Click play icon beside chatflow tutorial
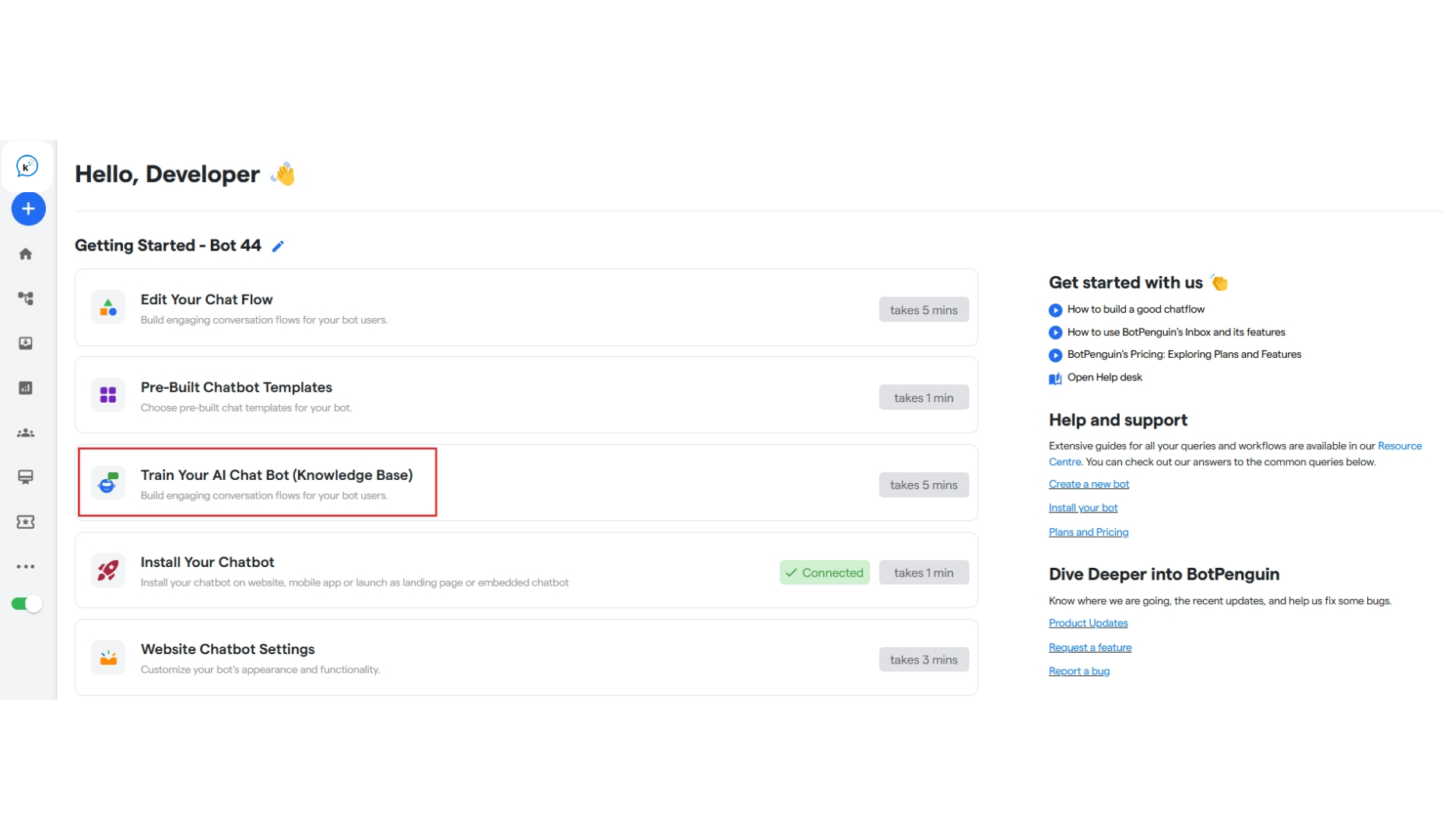The width and height of the screenshot is (1452, 840). (x=1055, y=310)
